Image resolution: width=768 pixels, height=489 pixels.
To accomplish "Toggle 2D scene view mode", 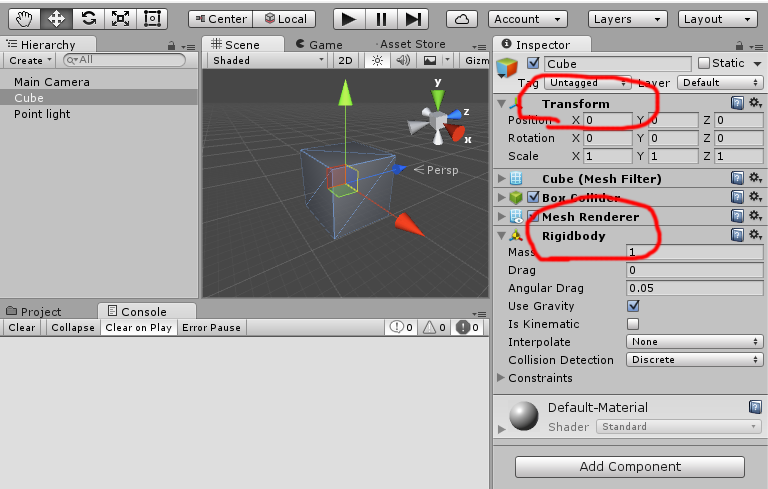I will pyautogui.click(x=345, y=60).
